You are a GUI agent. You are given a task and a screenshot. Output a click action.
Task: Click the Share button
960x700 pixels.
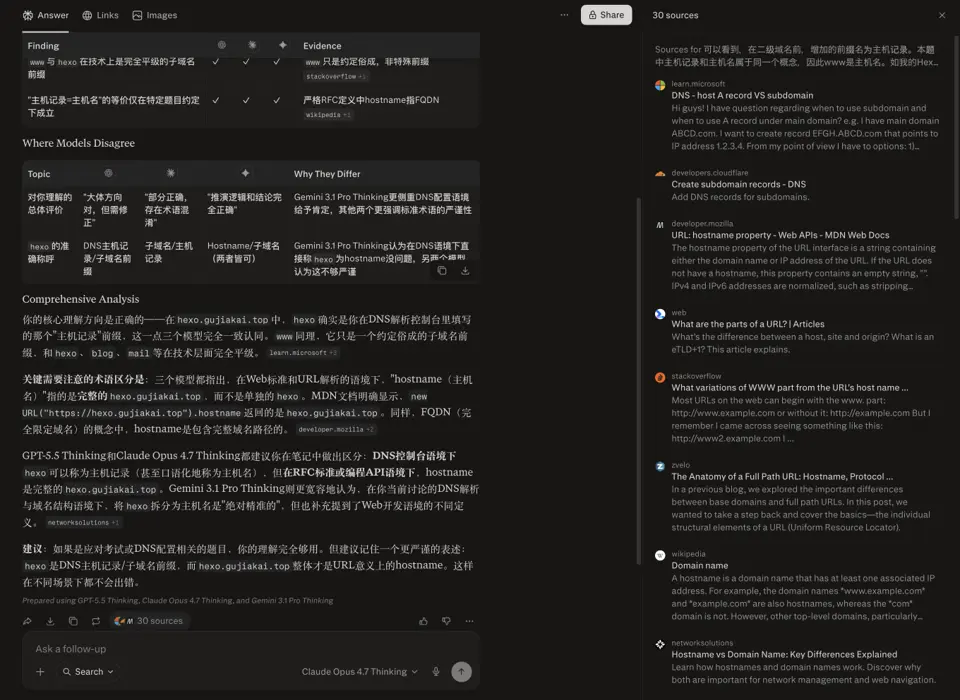(x=606, y=15)
